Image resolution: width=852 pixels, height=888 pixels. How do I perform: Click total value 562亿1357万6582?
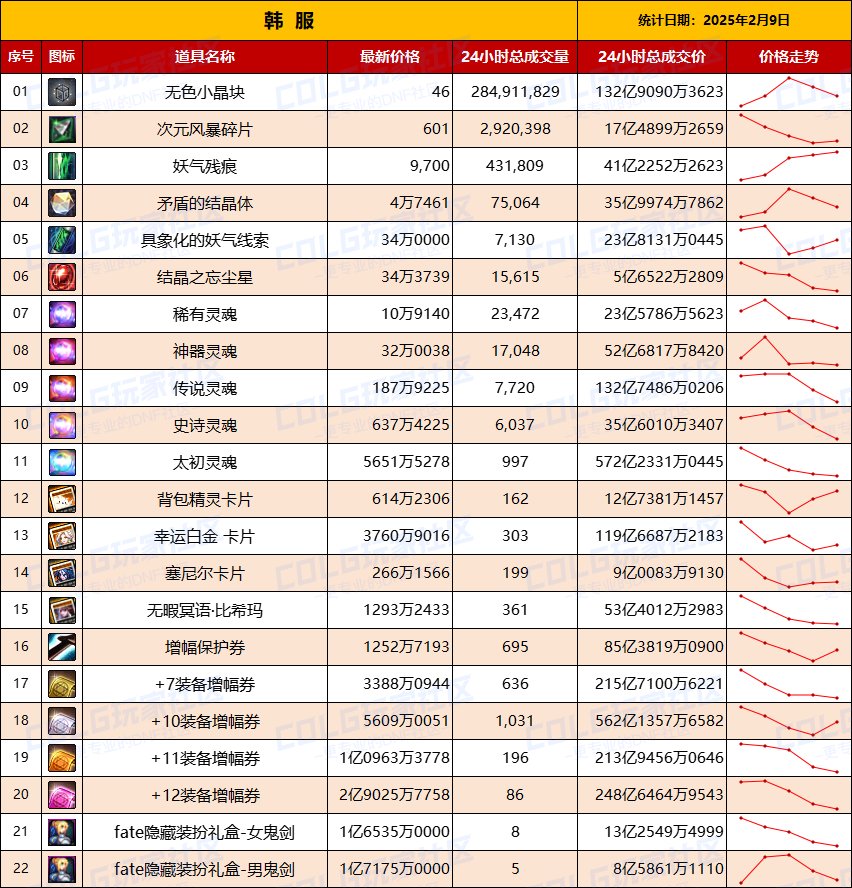(659, 721)
